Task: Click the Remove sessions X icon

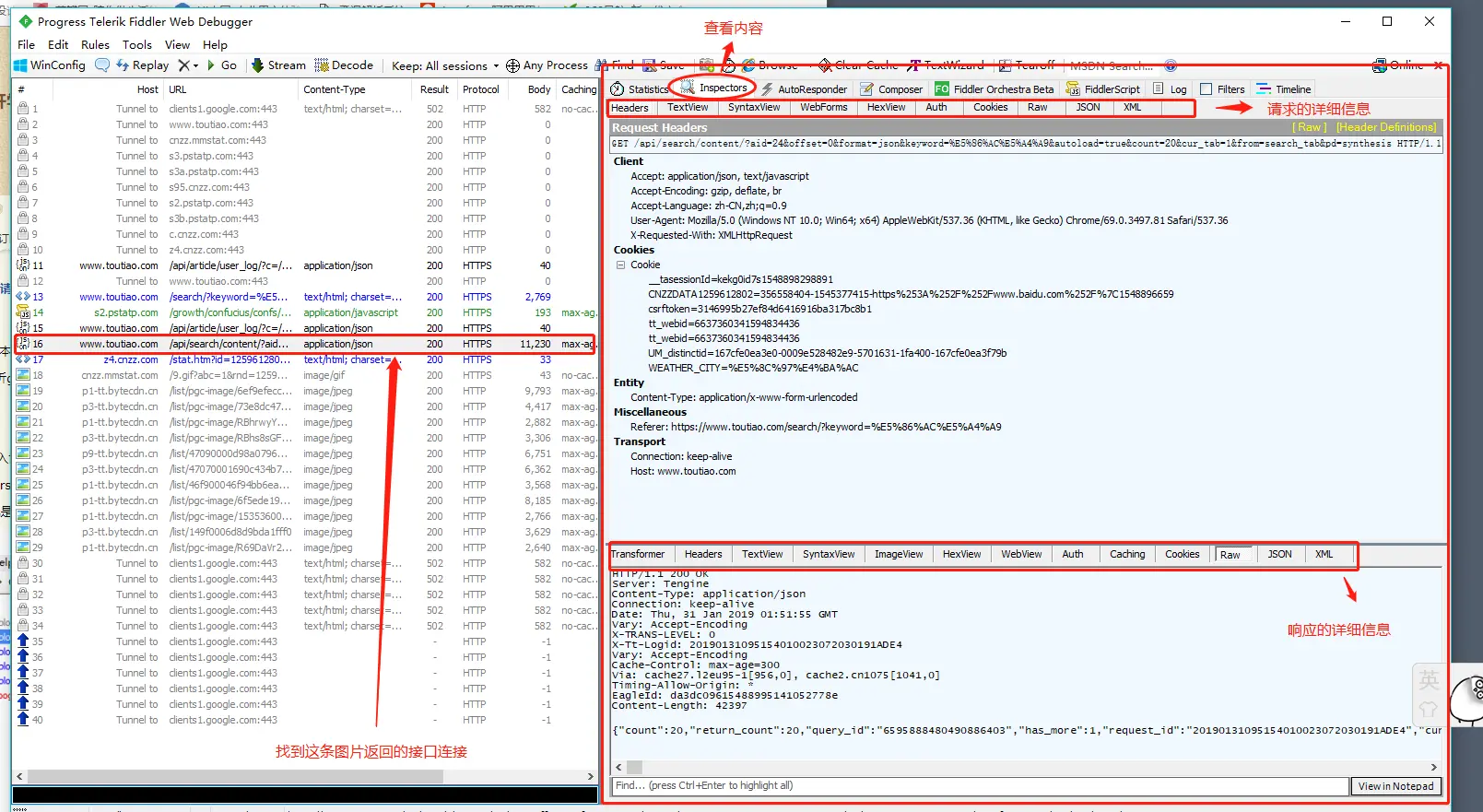Action: (x=183, y=65)
